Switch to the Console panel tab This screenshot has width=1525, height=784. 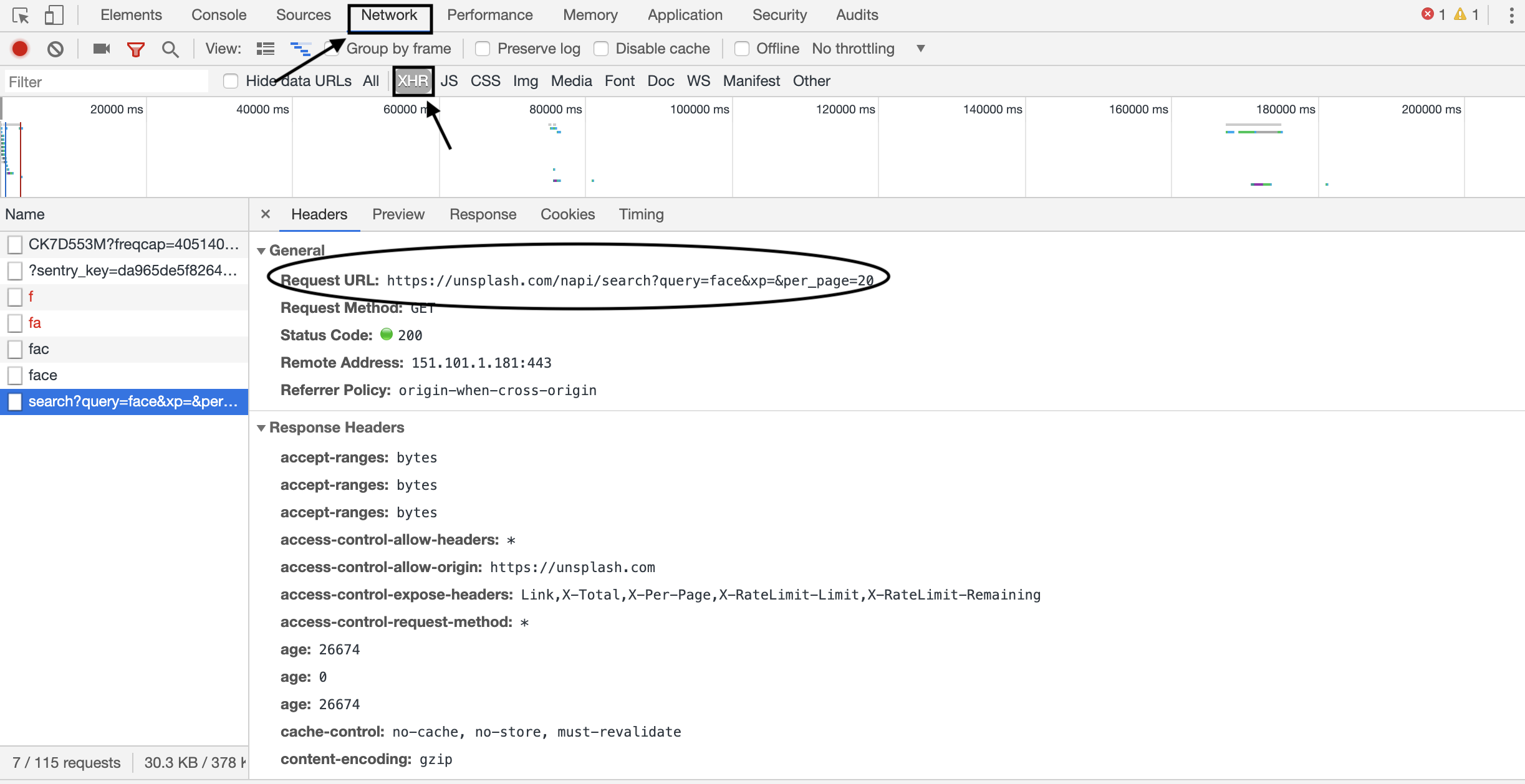point(218,15)
